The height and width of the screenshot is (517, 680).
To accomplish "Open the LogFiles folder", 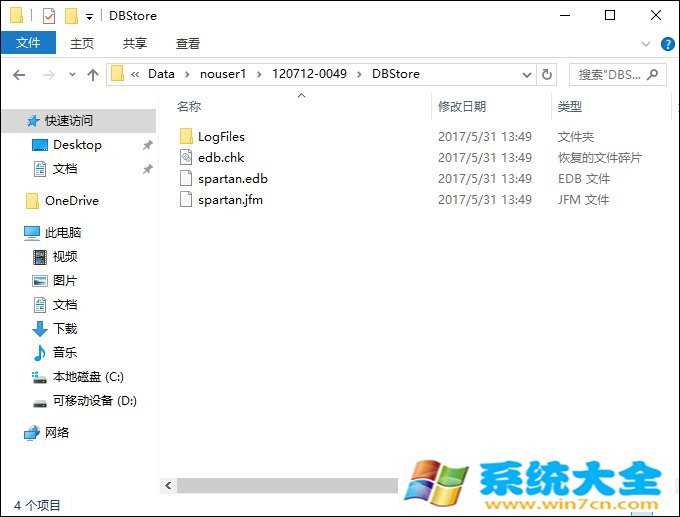I will point(220,136).
